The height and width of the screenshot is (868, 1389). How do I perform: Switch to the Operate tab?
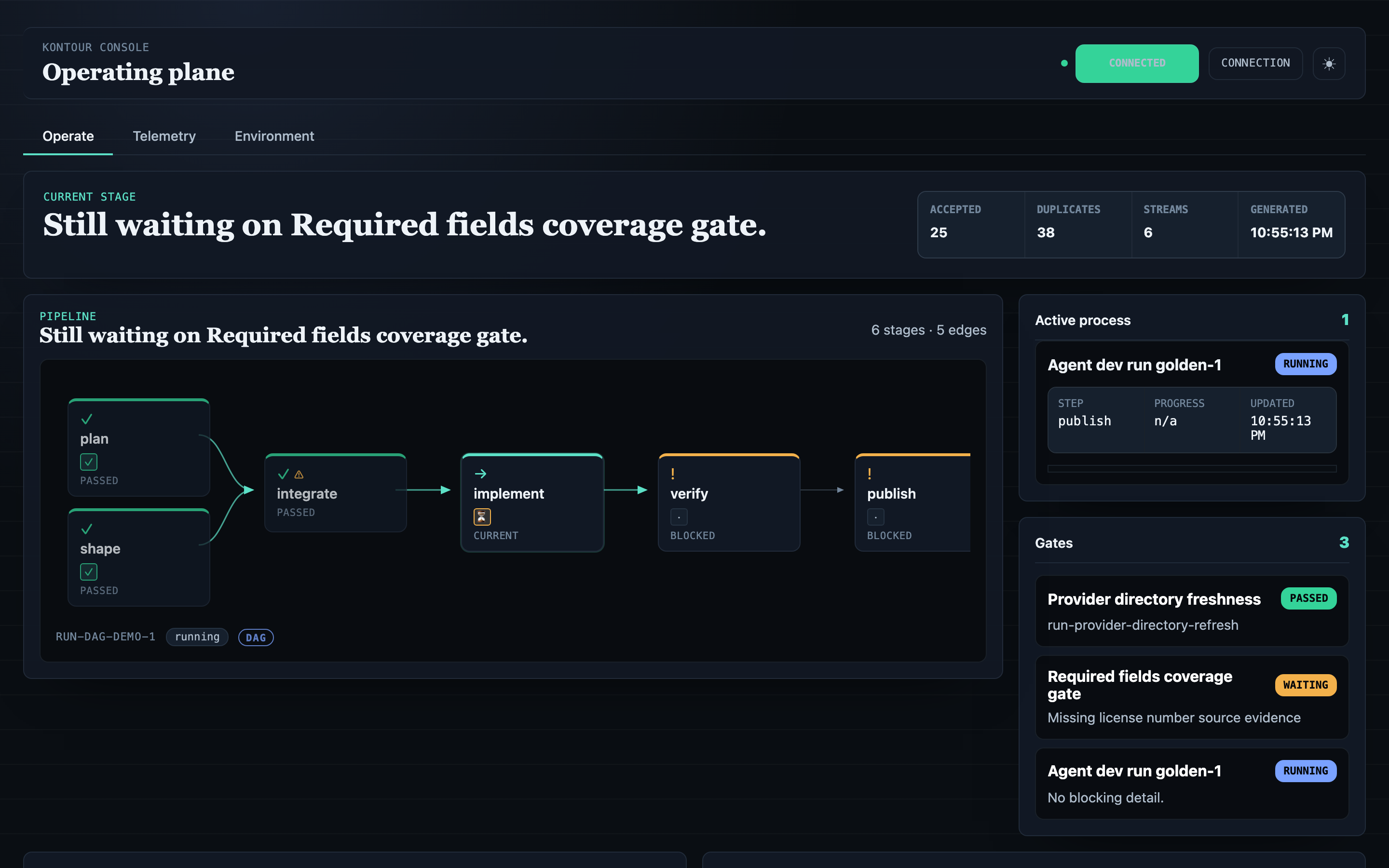(68, 136)
